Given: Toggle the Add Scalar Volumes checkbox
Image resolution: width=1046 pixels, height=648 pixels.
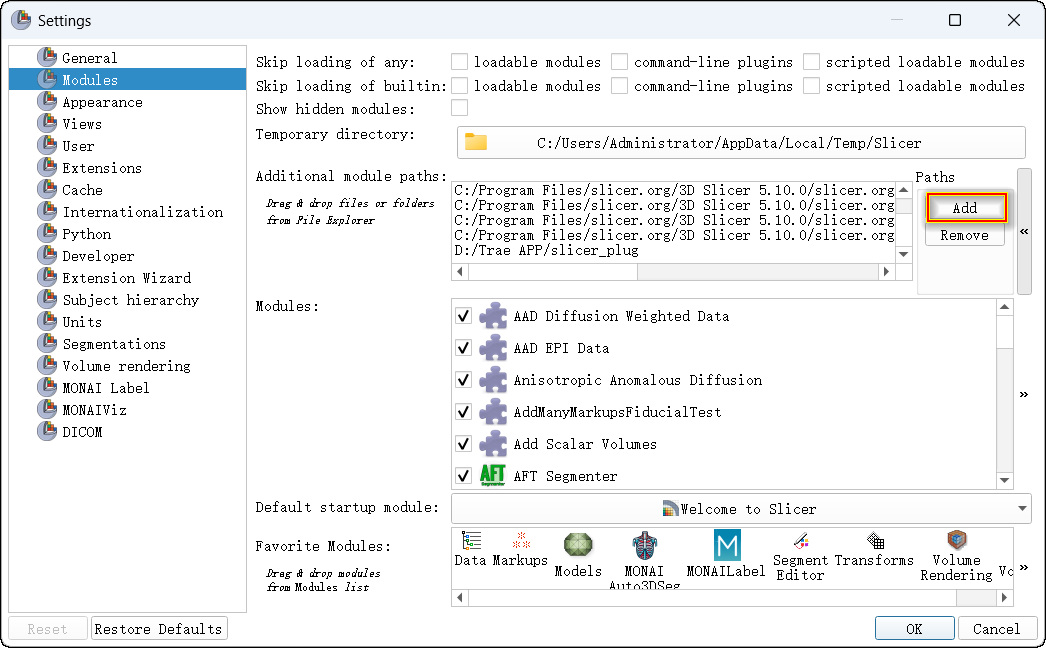Looking at the screenshot, I should click(463, 444).
